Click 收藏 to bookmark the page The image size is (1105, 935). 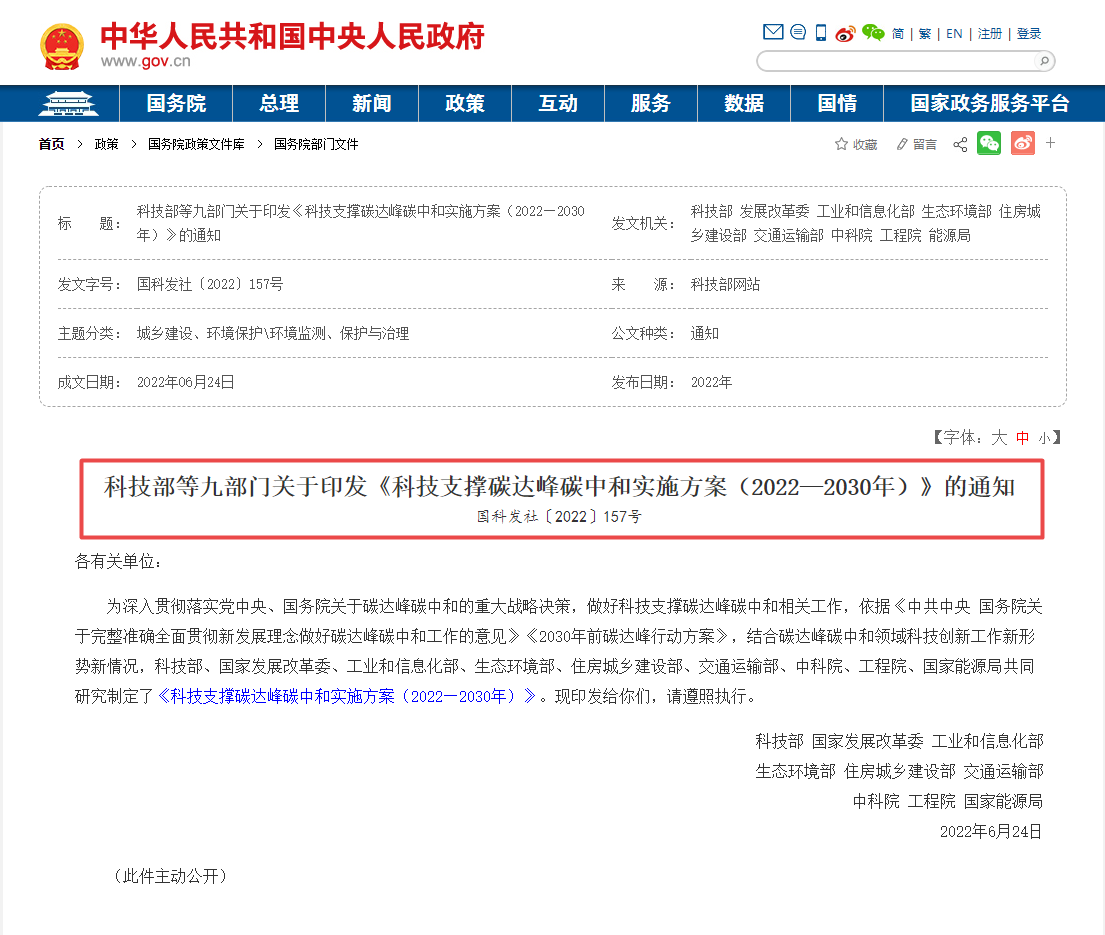coord(856,145)
